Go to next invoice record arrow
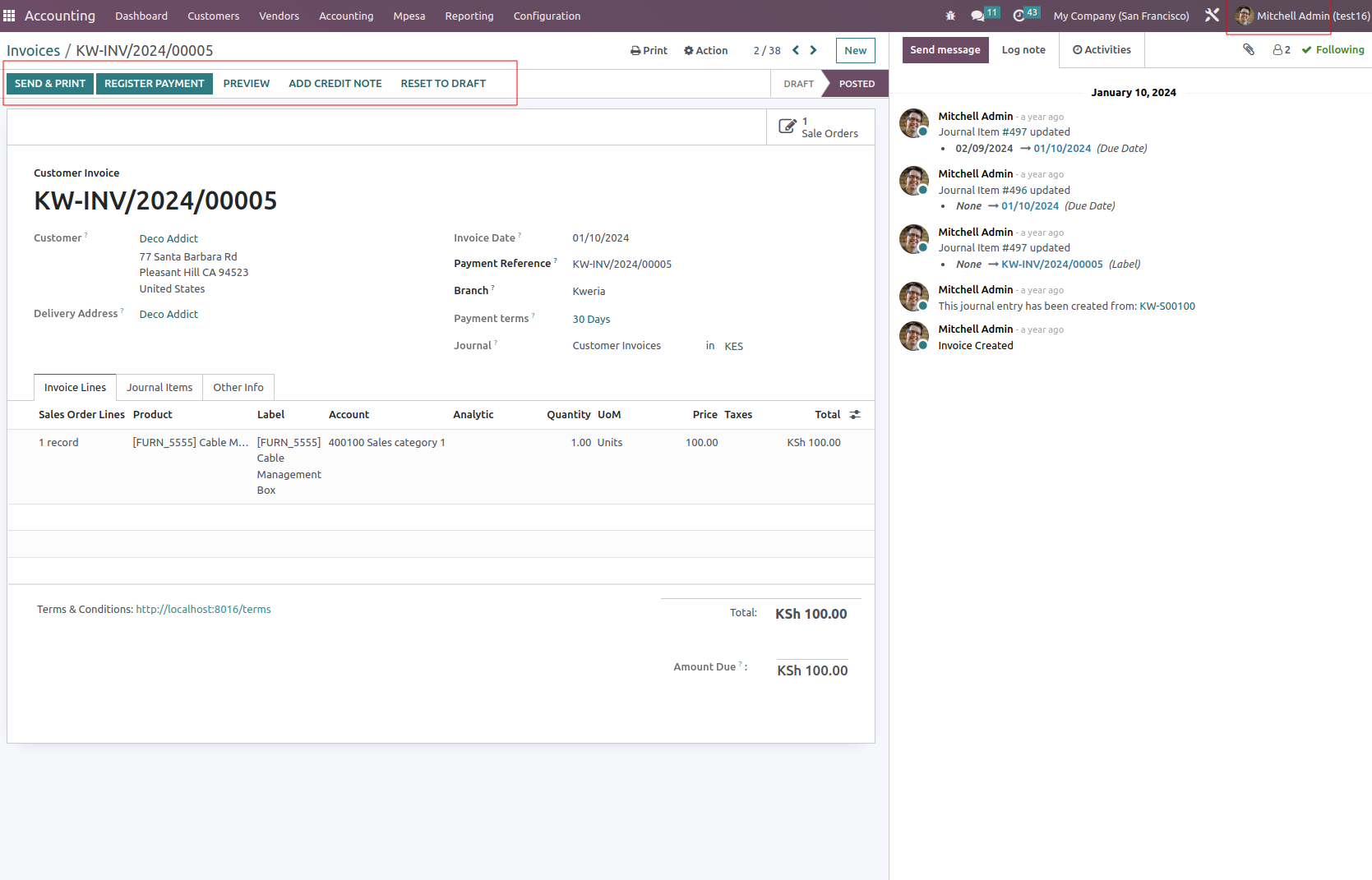 pyautogui.click(x=813, y=50)
